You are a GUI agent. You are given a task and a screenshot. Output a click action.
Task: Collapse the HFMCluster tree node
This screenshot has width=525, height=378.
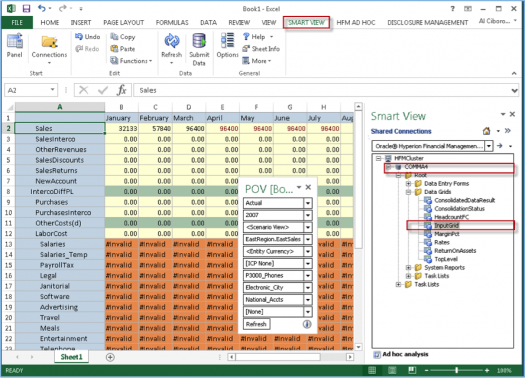tap(378, 158)
